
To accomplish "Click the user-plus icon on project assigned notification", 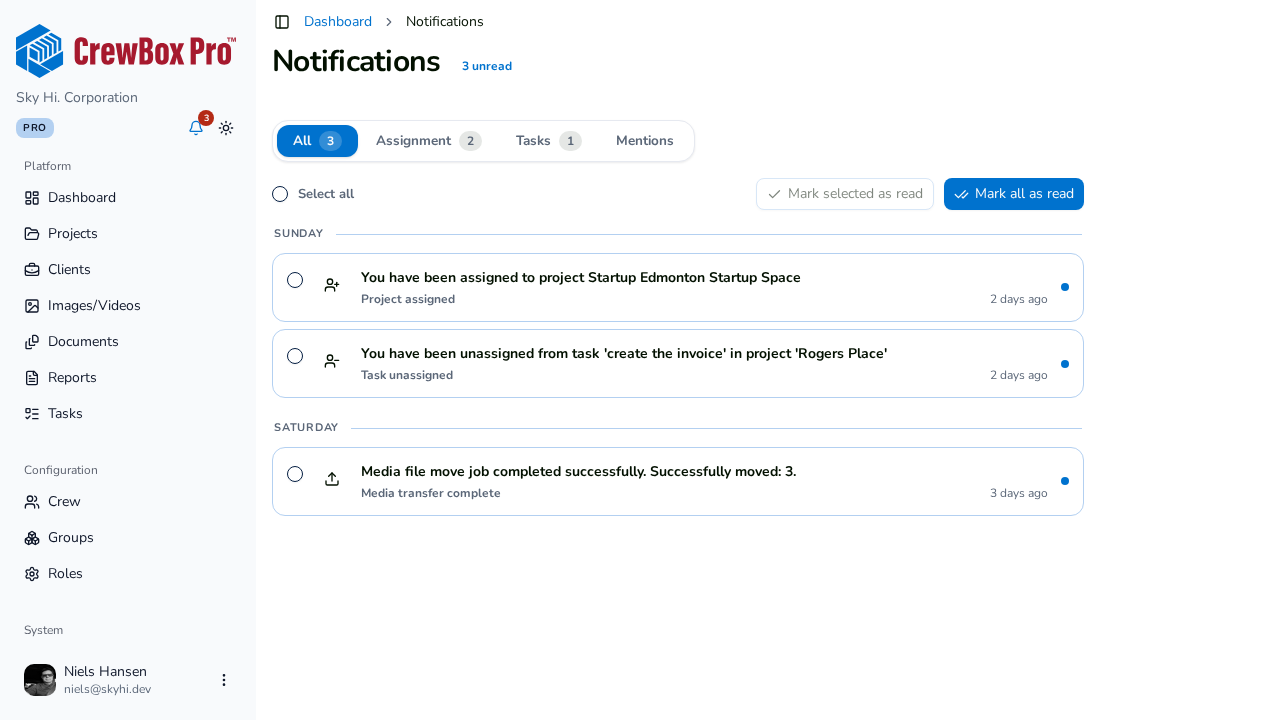I will pyautogui.click(x=332, y=285).
